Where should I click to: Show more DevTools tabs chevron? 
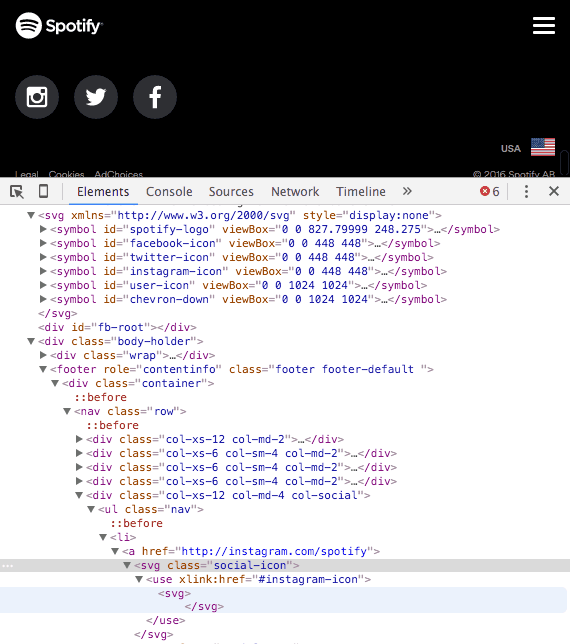[407, 191]
